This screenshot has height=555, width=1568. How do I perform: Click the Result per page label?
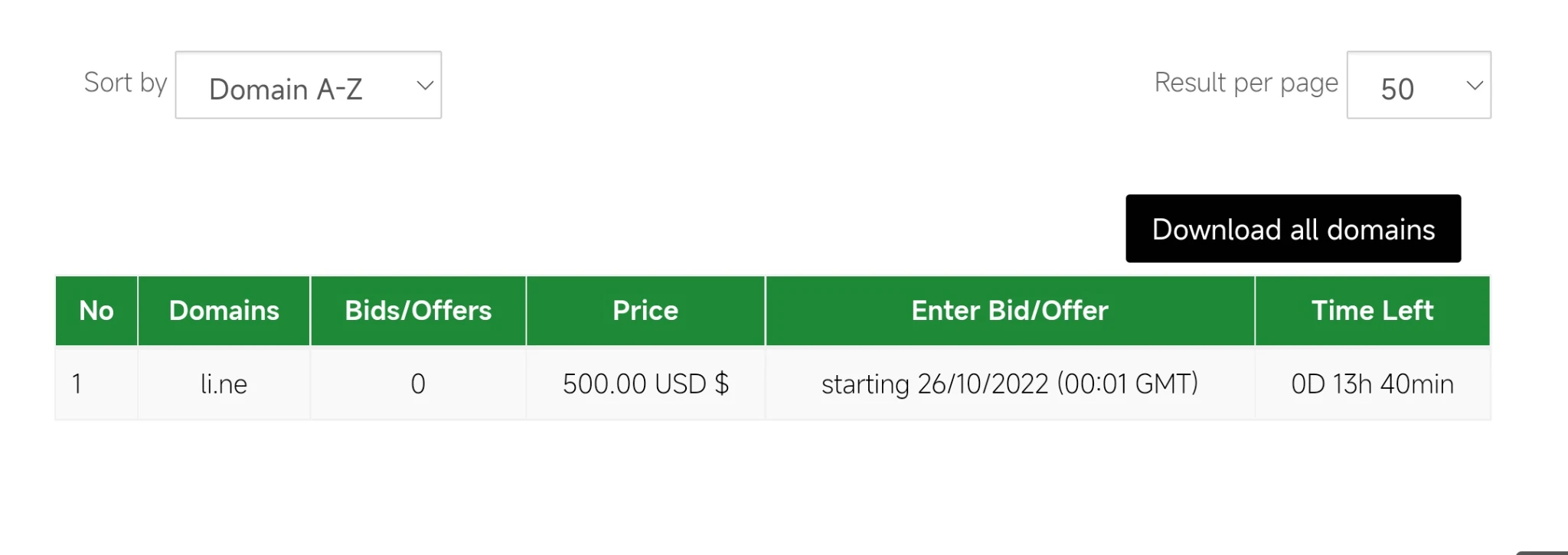pyautogui.click(x=1246, y=83)
